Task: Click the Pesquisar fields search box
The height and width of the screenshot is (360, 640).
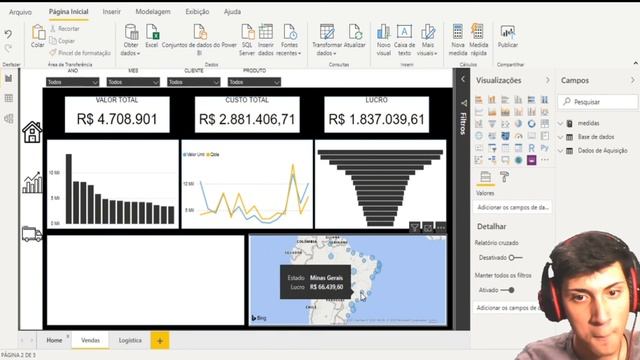Action: 598,102
